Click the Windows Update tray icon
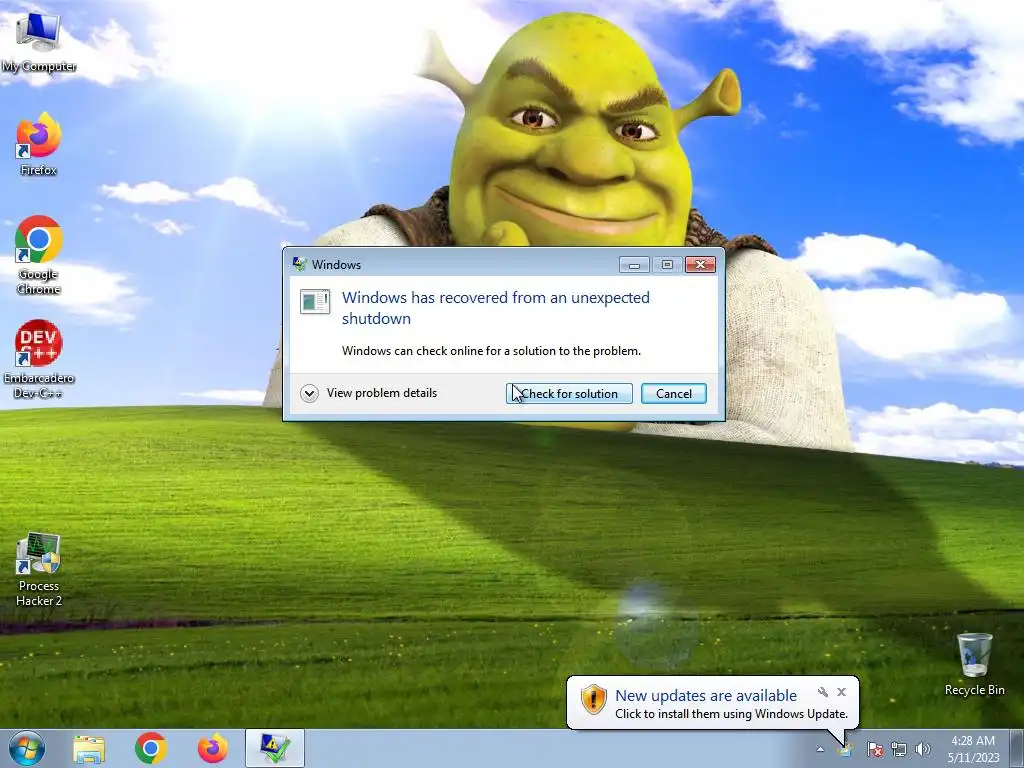 coord(846,749)
